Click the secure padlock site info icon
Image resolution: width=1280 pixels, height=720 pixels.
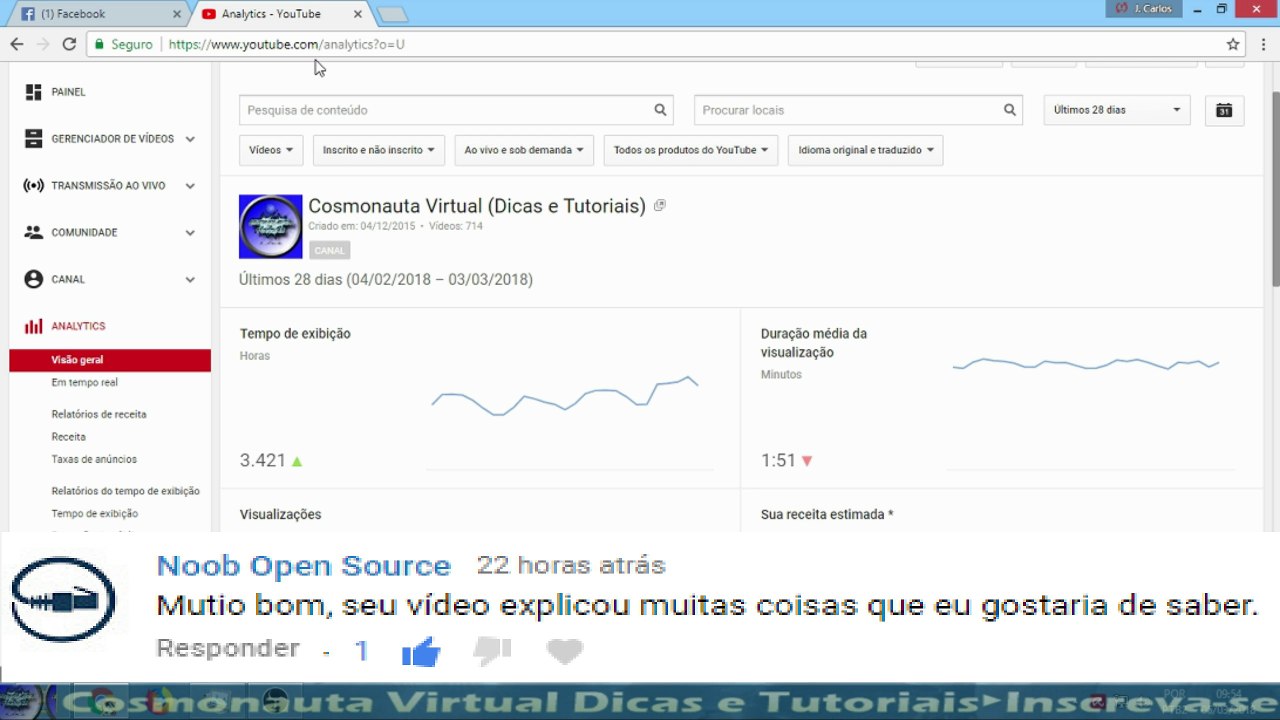click(x=99, y=44)
